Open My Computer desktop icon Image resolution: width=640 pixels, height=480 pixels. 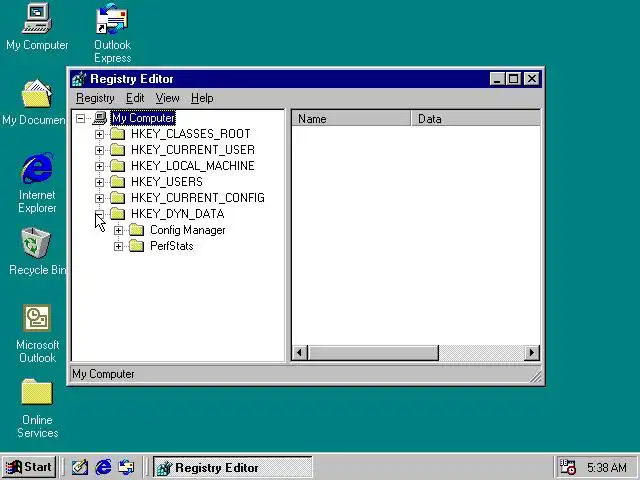37,19
